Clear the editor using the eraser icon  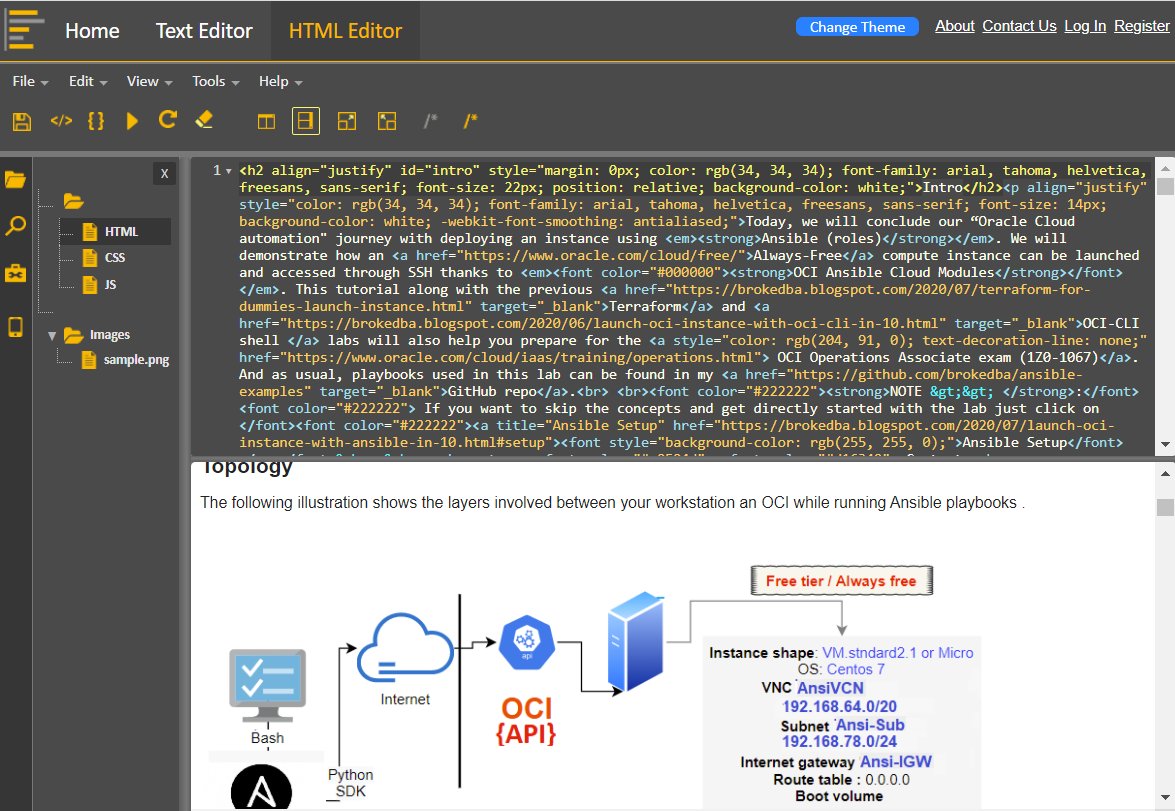[204, 120]
